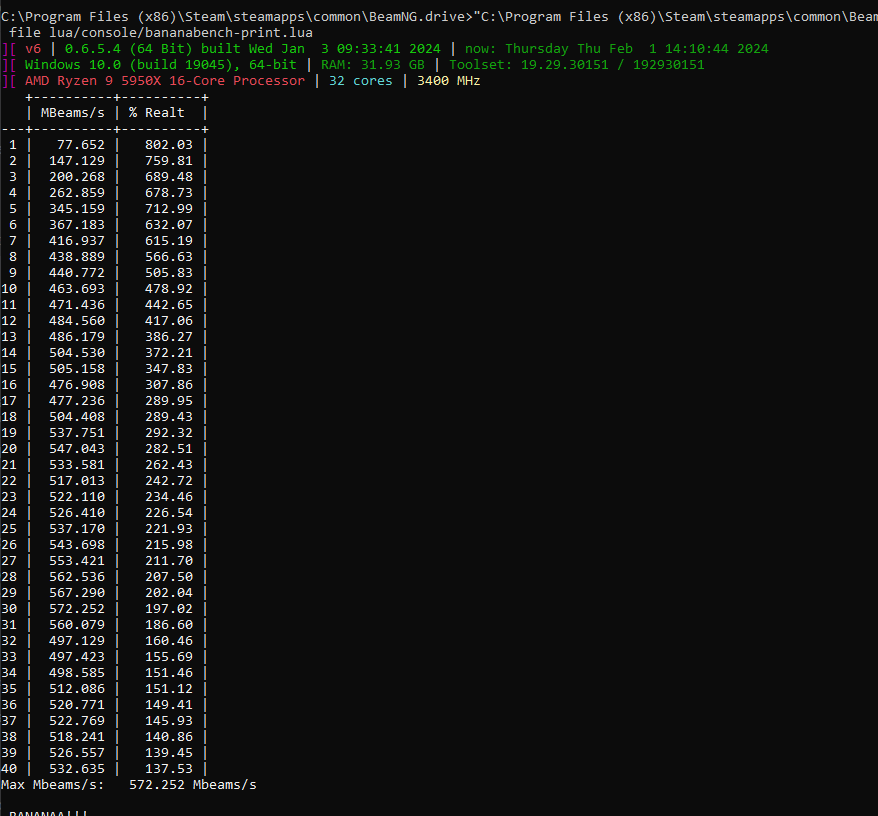Screen dimensions: 878x816
Task: Click the value 417.06 in row 12
Action: (169, 321)
